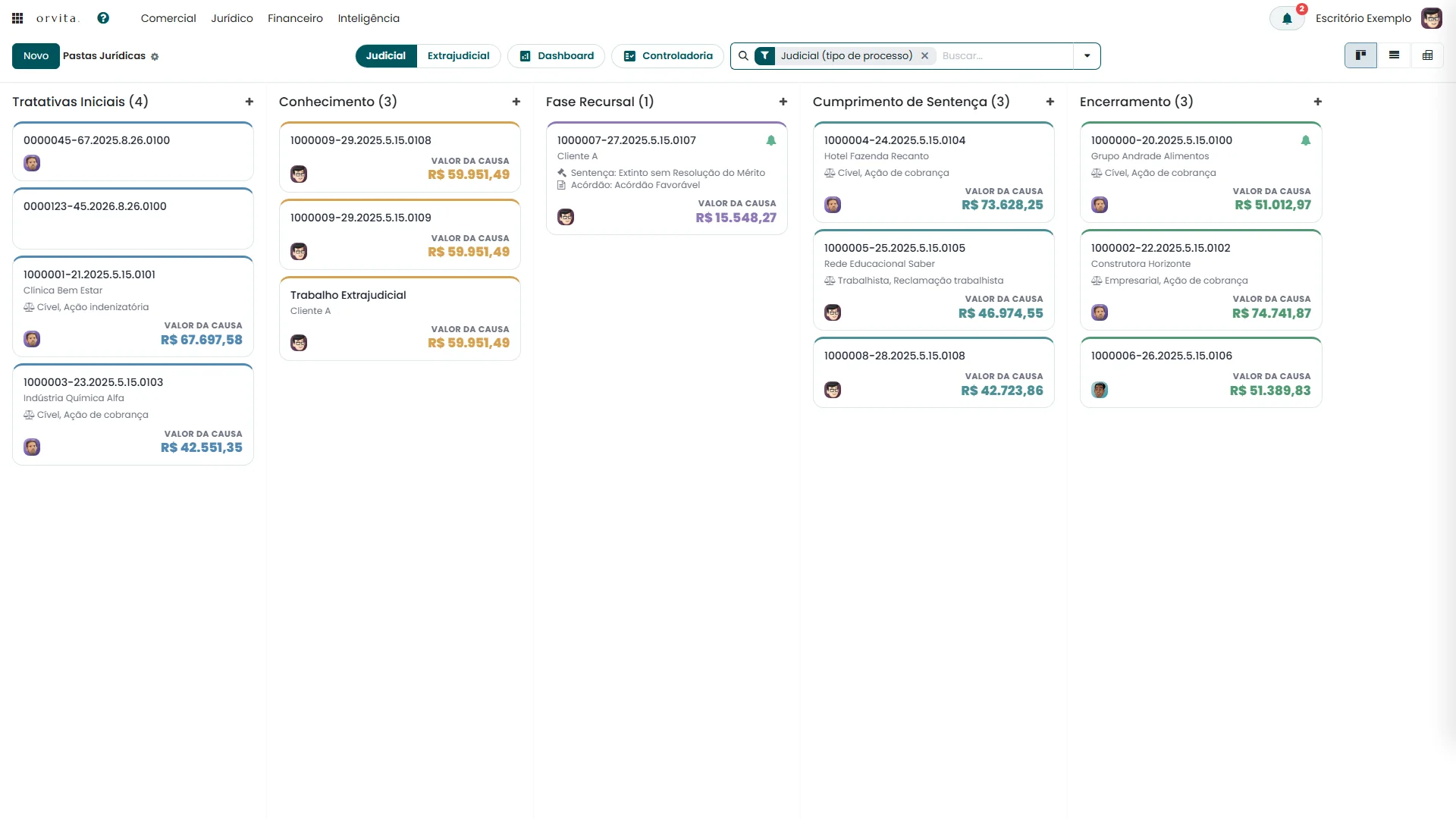Viewport: 1456px width, 819px height.
Task: Click the bell on card 1000007-27.2025.5.15.0107
Action: [771, 140]
